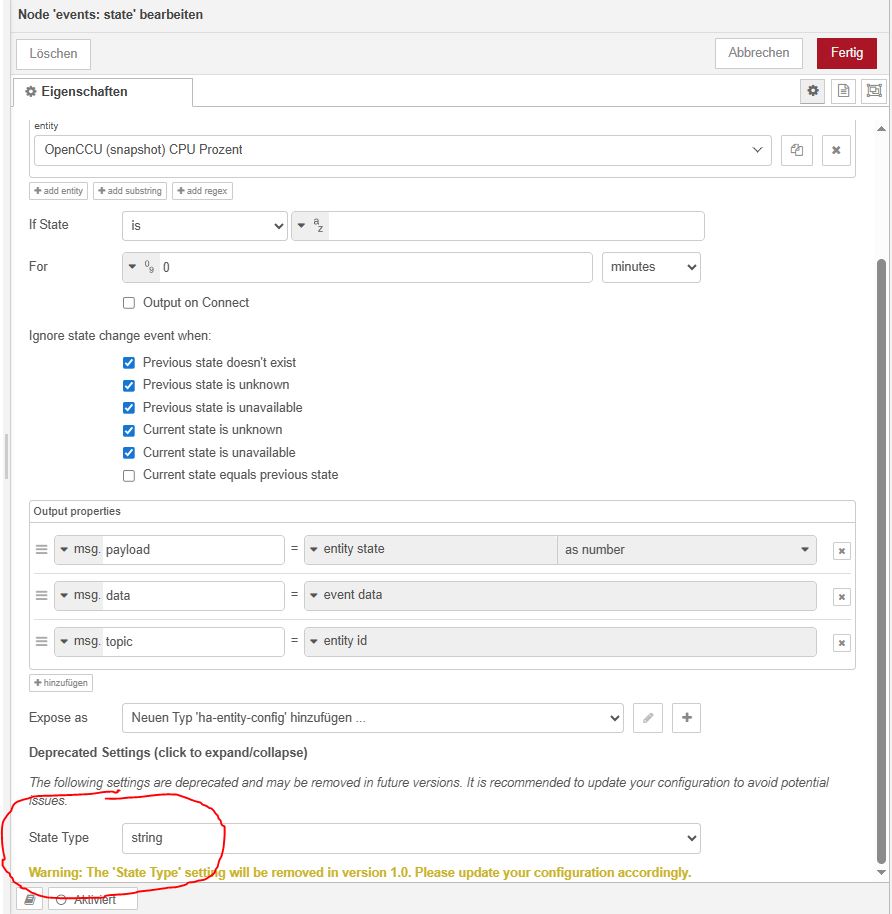Collapse Deprecated Settings section
This screenshot has width=892, height=914.
168,753
